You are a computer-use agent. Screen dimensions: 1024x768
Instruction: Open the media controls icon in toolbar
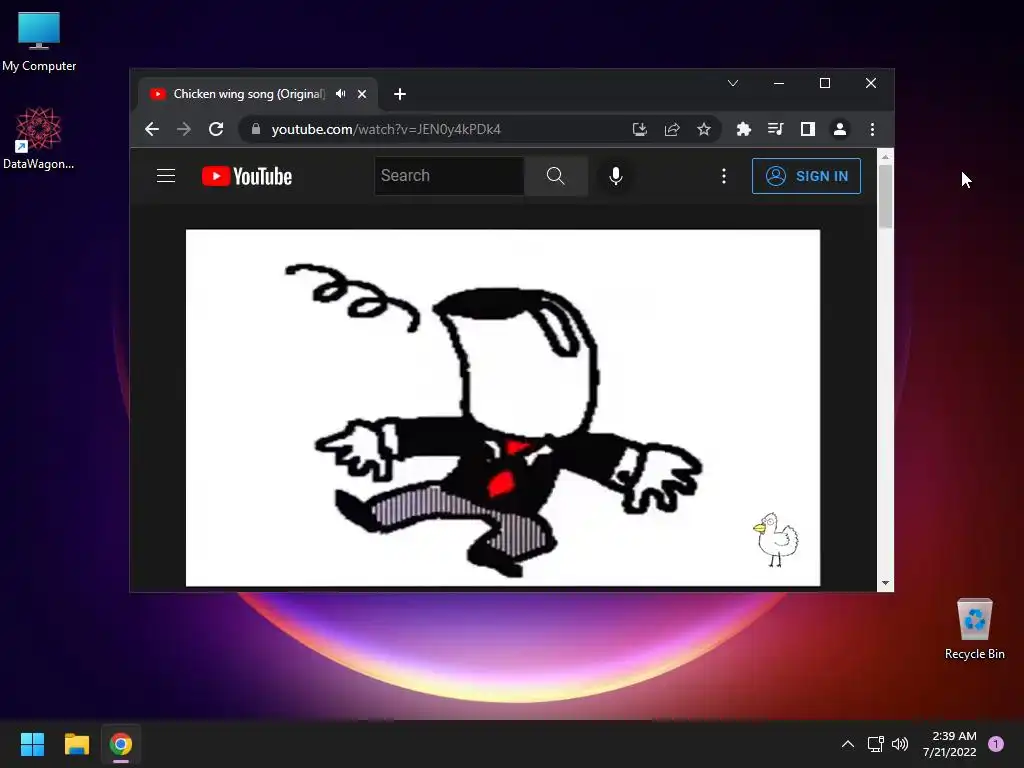pos(776,129)
